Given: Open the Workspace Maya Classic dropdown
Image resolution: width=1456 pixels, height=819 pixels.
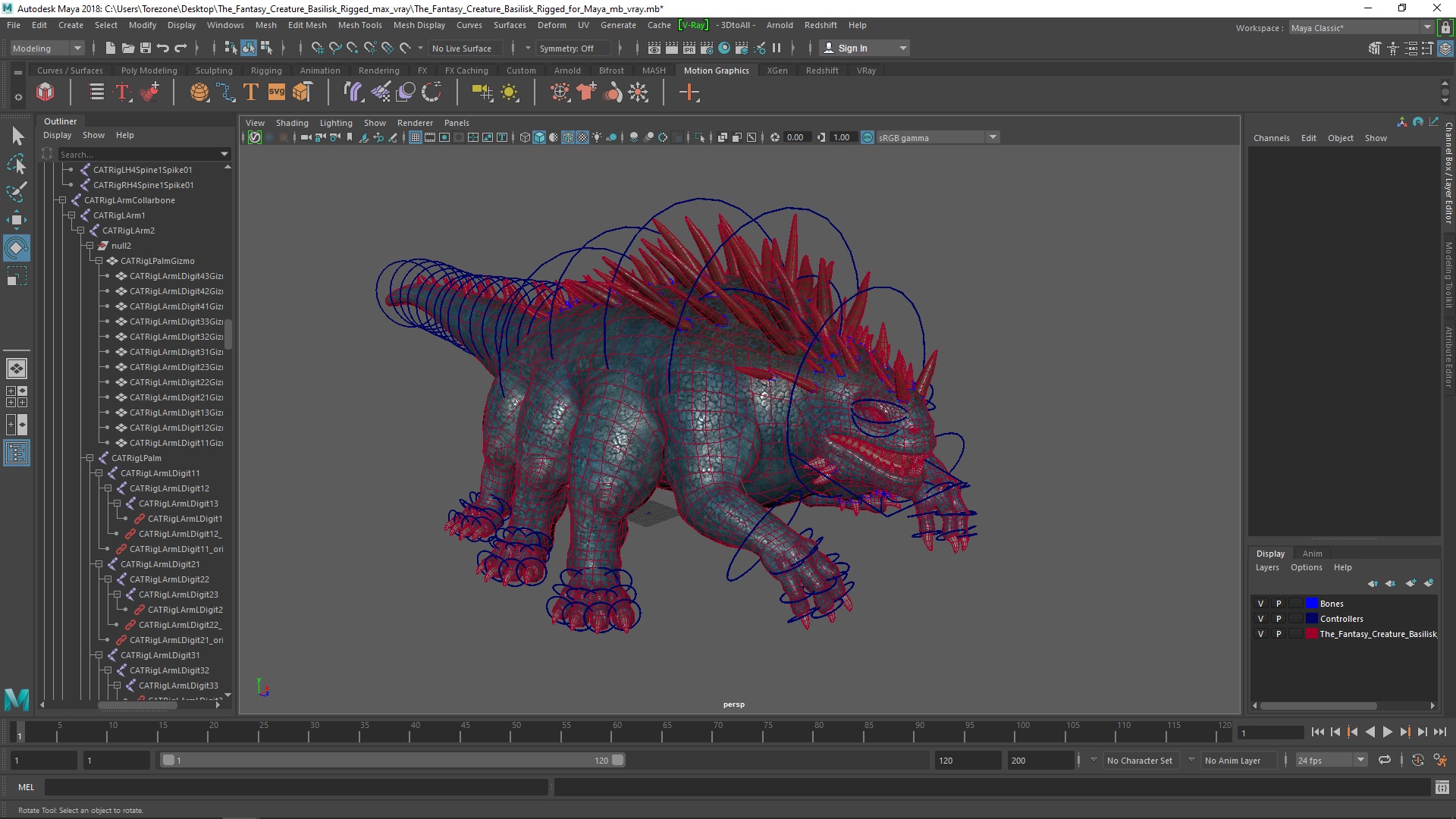Looking at the screenshot, I should 1361,28.
